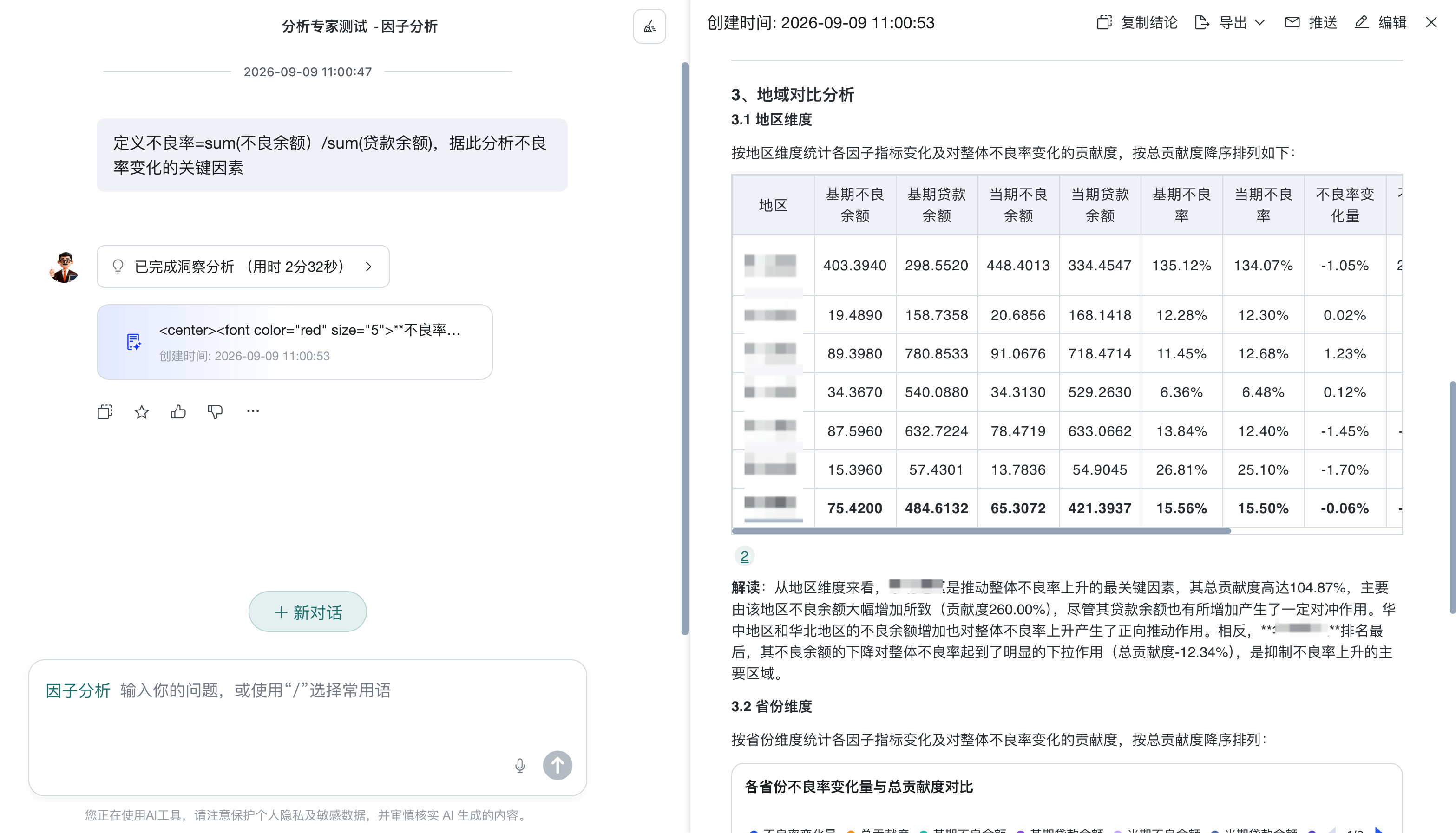Screen dimensions: 1456x833
Task: Click the 推送 push button
Action: pos(1311,22)
